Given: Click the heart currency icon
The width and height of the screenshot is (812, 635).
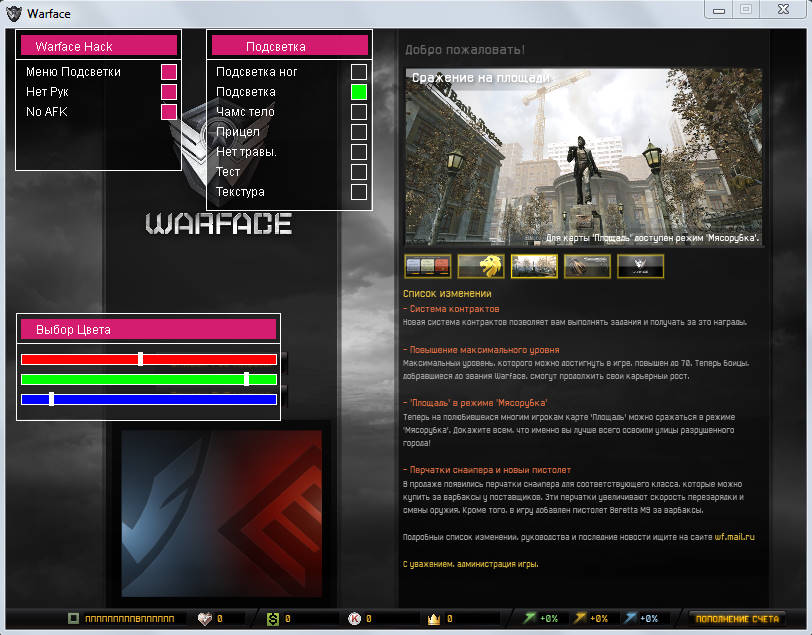Looking at the screenshot, I should (205, 618).
